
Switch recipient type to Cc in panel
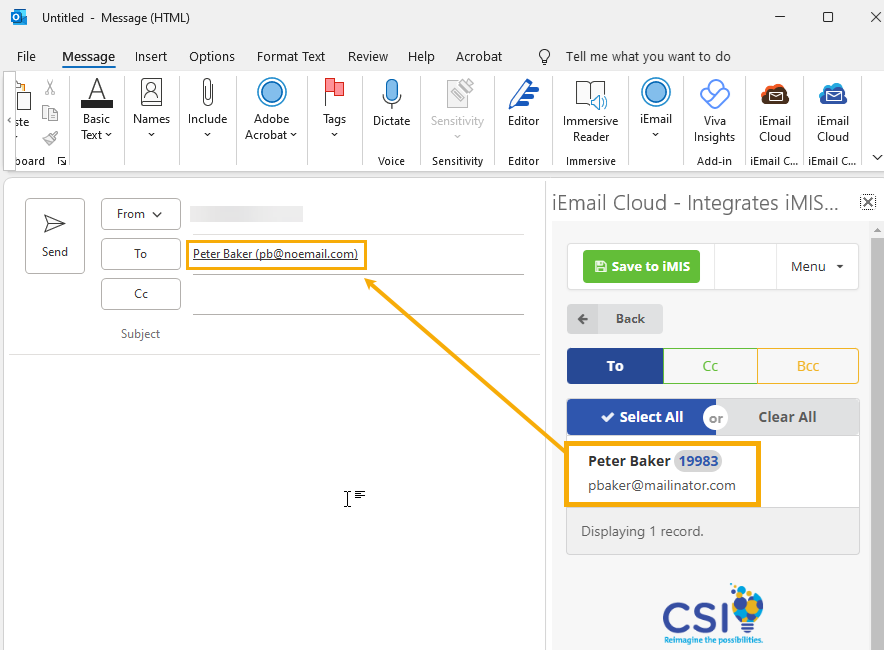710,366
